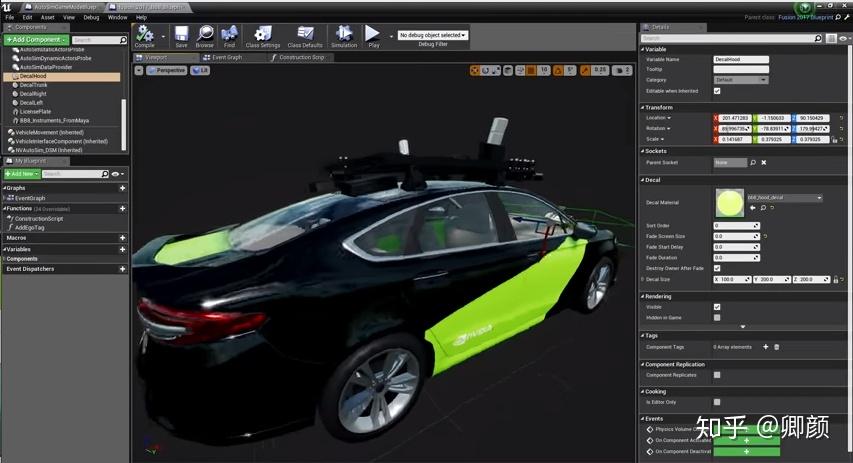Toggle Editable when Inherited checkbox
Screen dimensions: 853x463
[717, 91]
